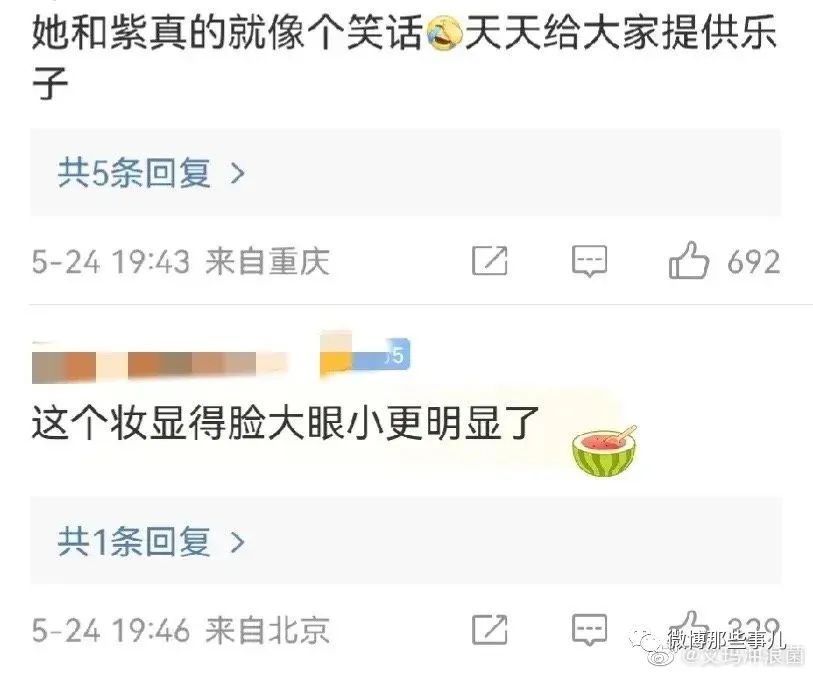Screen dimensions: 813x676
Task: Expand replies via chevron beside 共5条回复
Action: click(x=237, y=173)
